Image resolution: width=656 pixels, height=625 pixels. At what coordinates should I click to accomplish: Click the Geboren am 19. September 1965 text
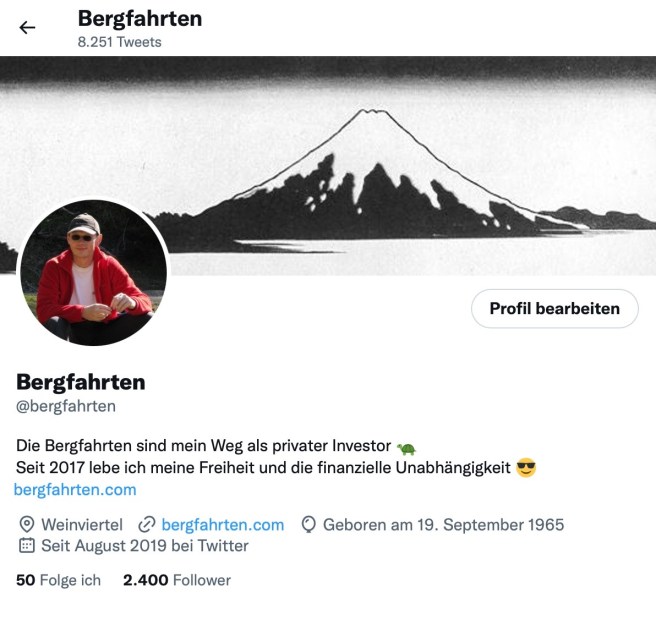[443, 525]
